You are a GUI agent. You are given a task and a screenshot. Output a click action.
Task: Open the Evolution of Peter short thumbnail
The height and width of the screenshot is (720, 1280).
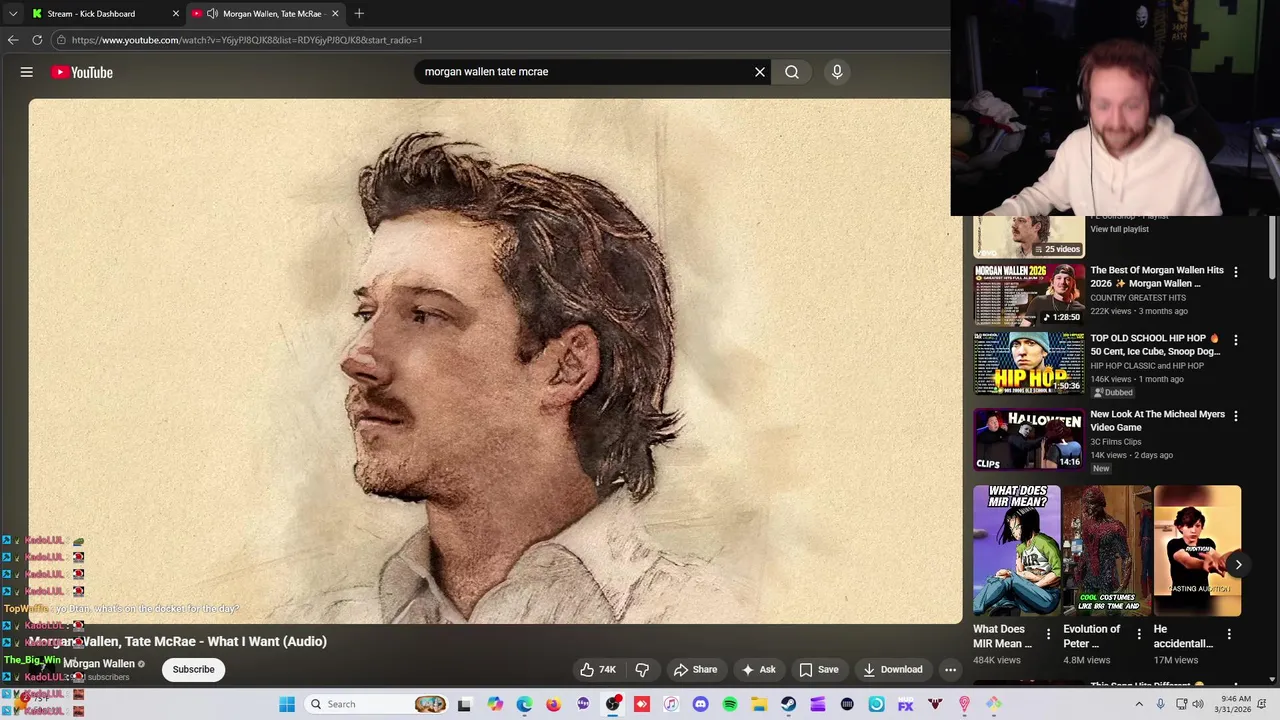1107,551
